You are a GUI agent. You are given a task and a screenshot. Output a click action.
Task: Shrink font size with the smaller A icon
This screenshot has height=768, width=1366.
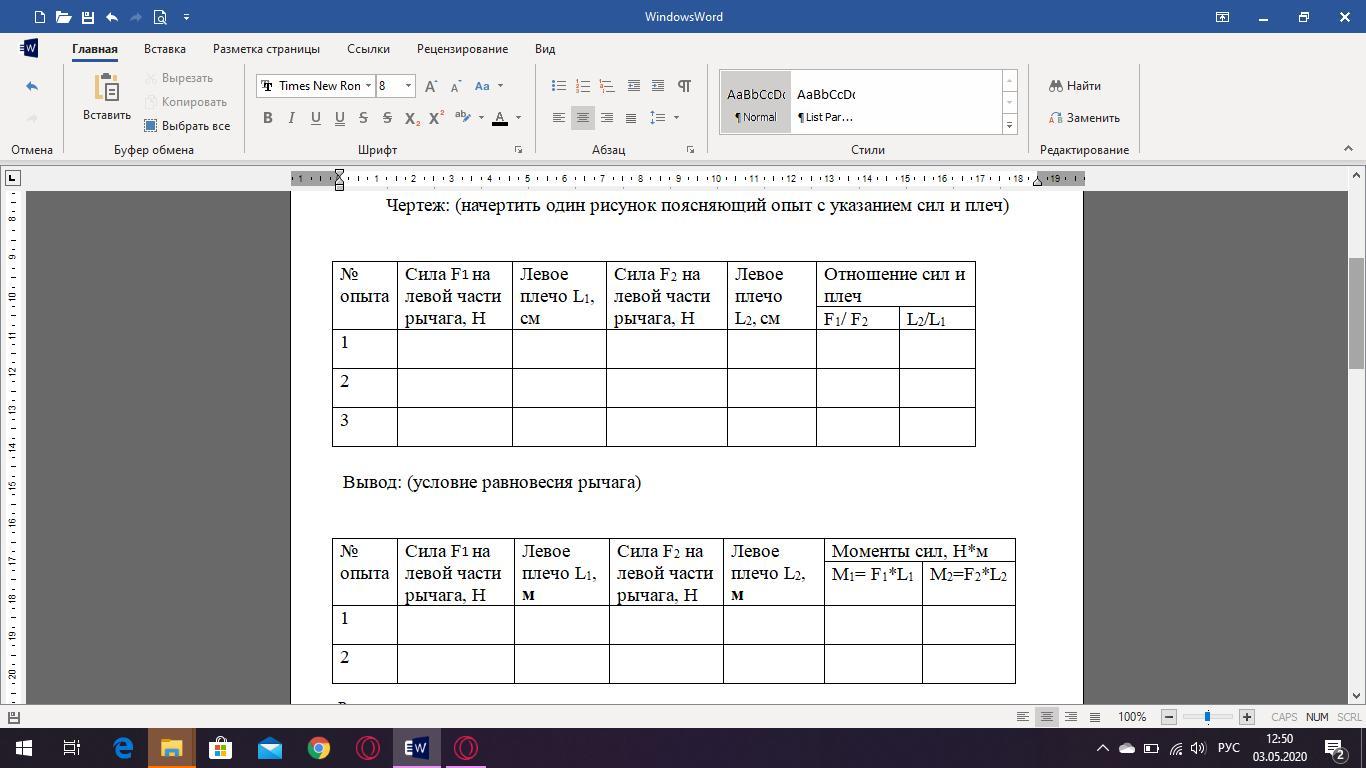coord(456,86)
